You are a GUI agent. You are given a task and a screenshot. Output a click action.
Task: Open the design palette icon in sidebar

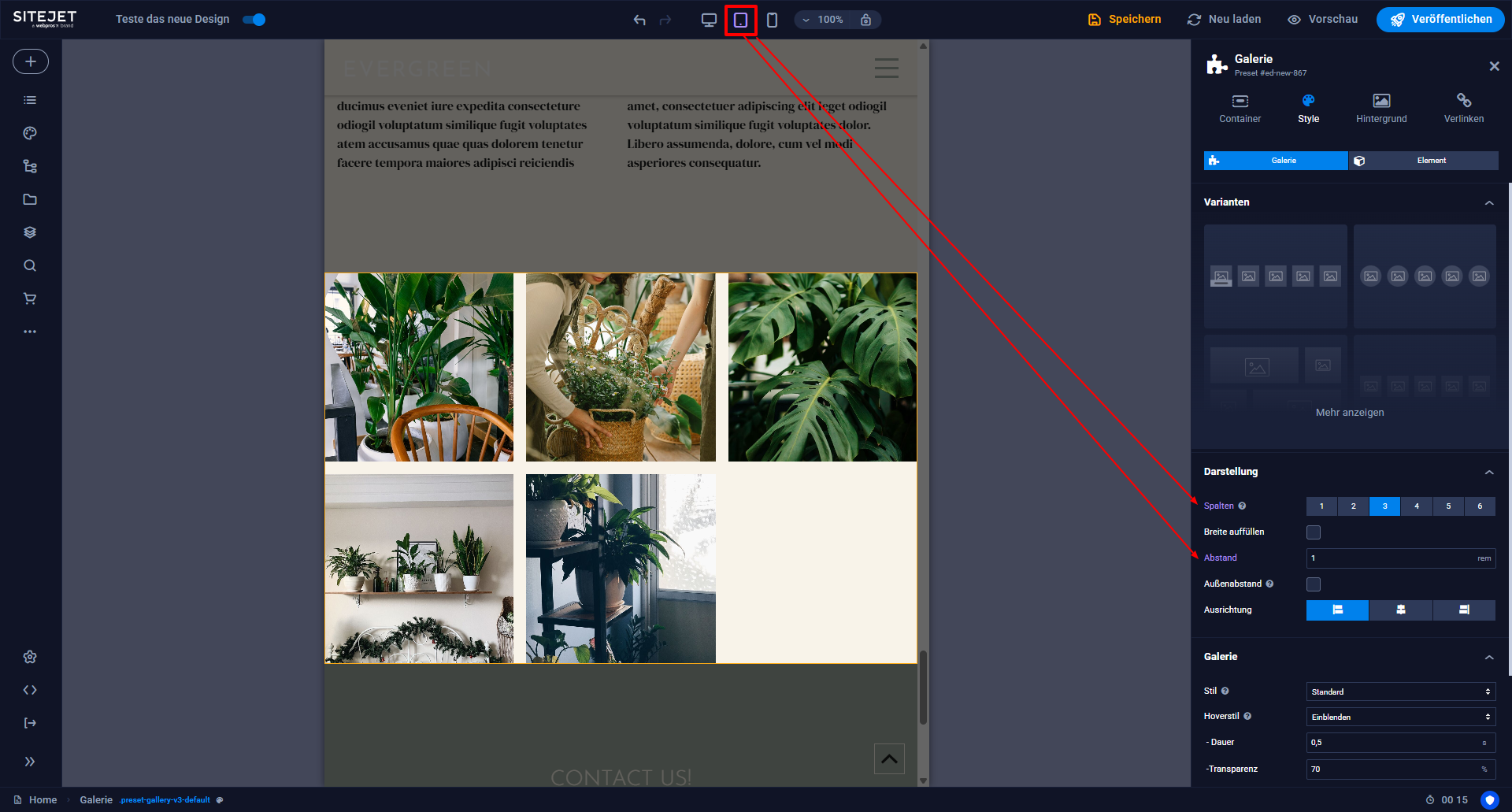[x=30, y=133]
